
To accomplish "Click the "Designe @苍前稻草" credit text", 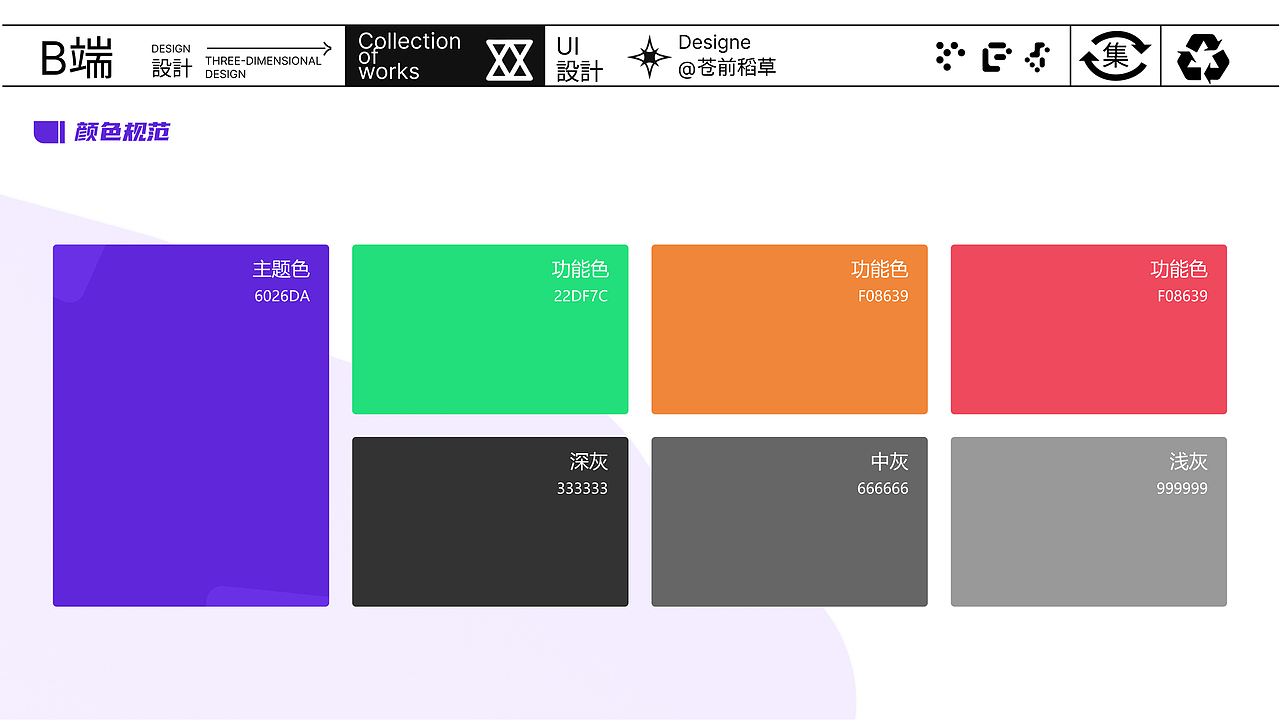I will [x=727, y=55].
